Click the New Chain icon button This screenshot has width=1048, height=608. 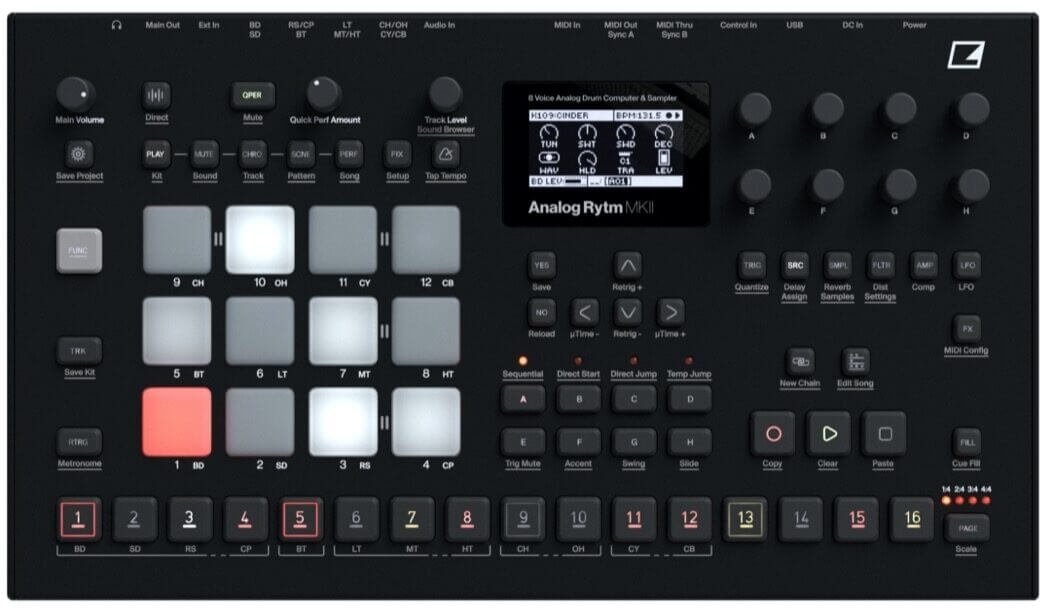tap(800, 361)
